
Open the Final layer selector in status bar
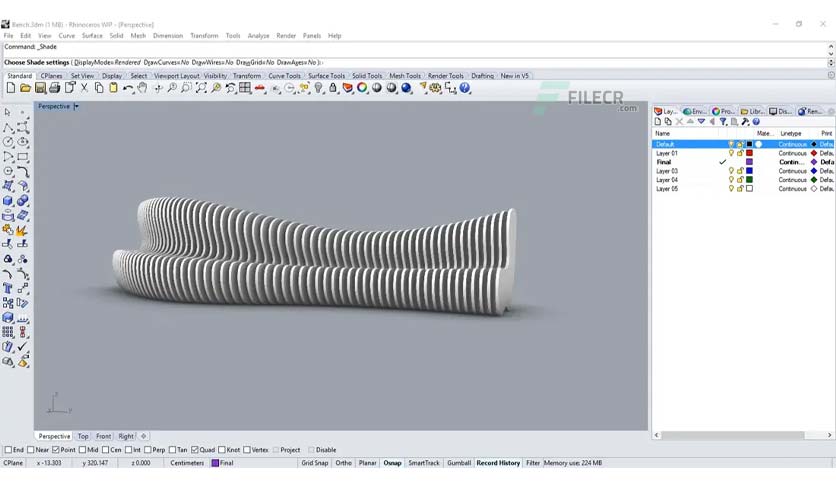pos(223,463)
